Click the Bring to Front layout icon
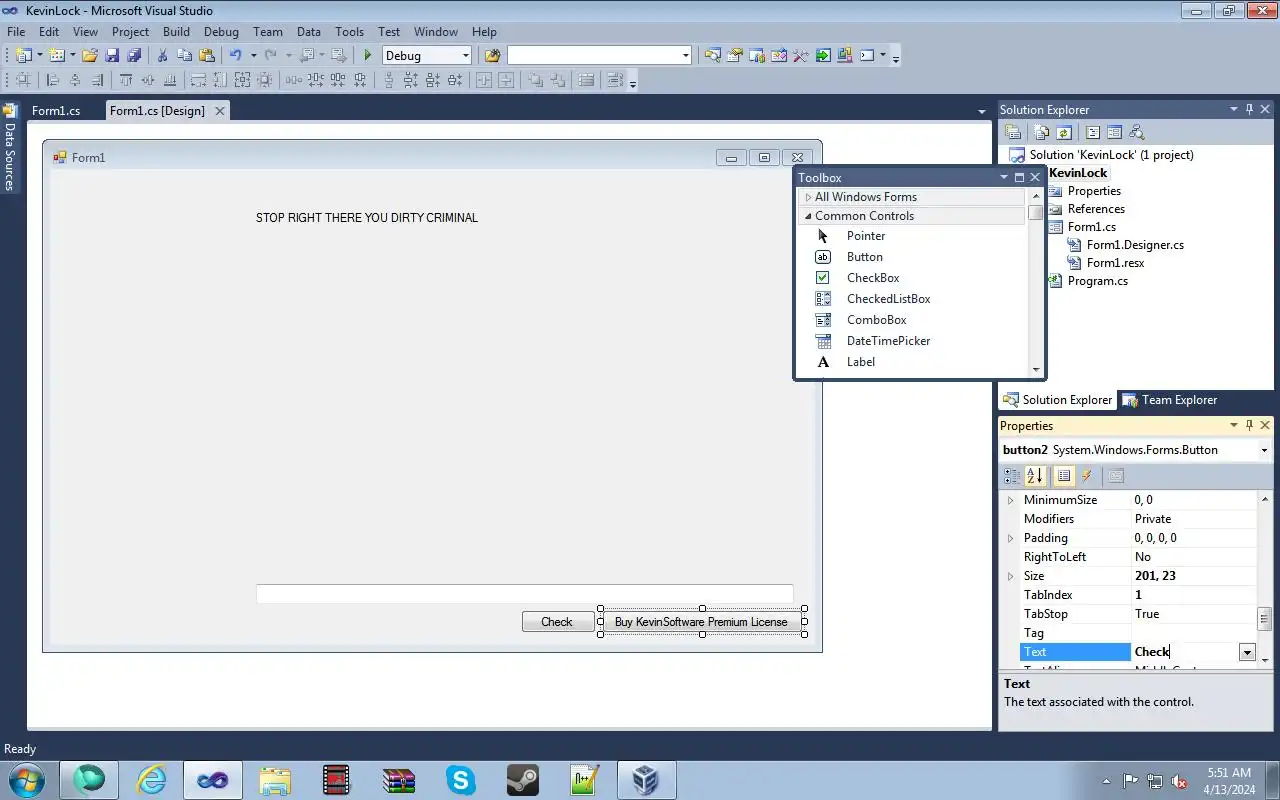The height and width of the screenshot is (800, 1280). (536, 80)
